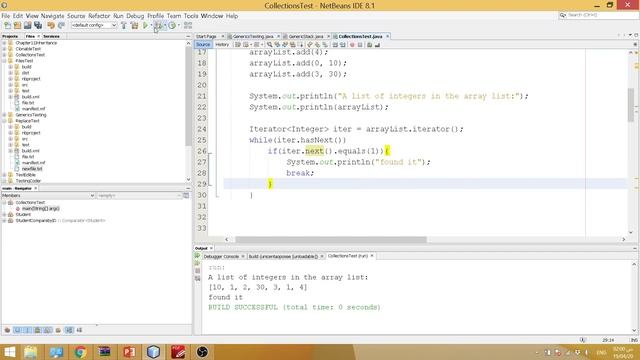Open the Refactor menu
The image size is (640, 360).
(99, 16)
